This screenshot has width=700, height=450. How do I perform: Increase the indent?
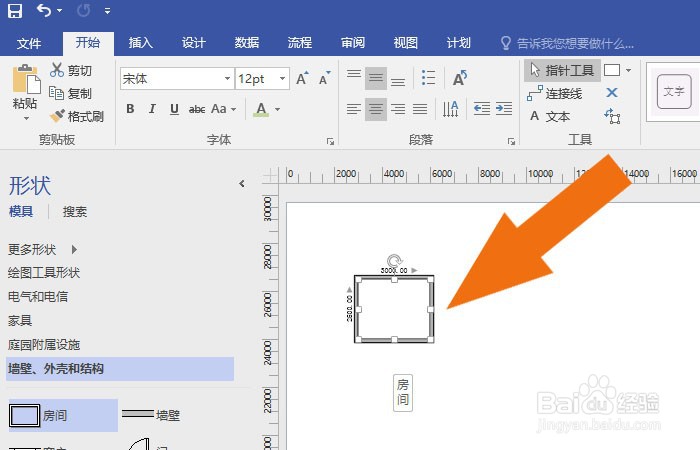(x=504, y=108)
